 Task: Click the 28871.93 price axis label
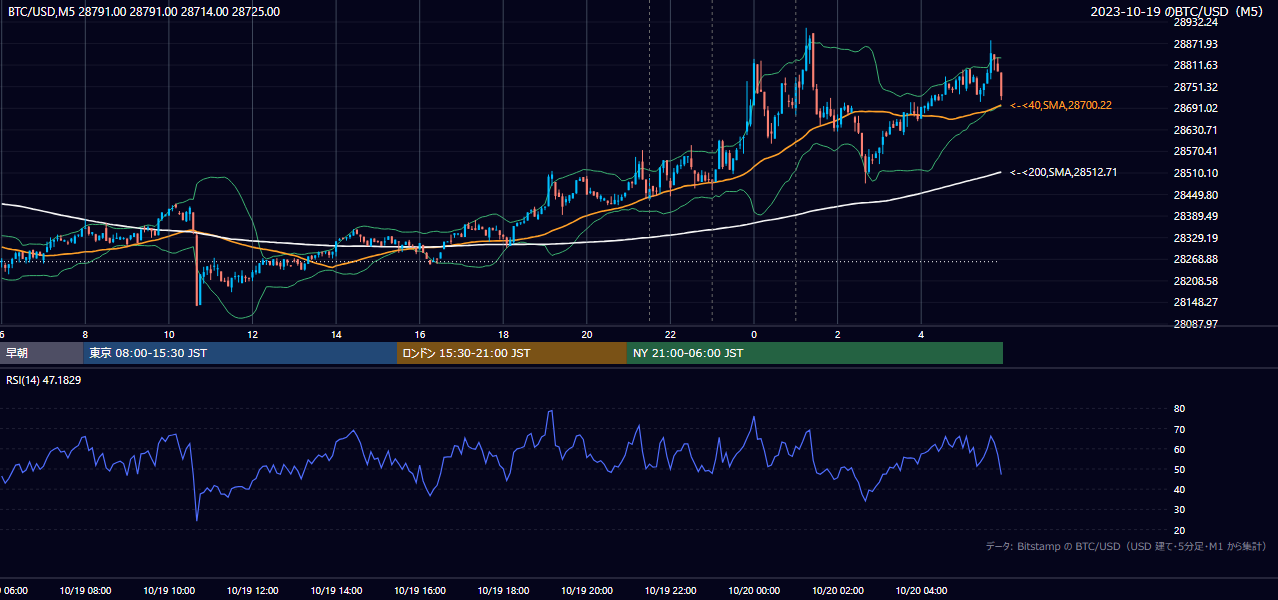coord(1195,44)
